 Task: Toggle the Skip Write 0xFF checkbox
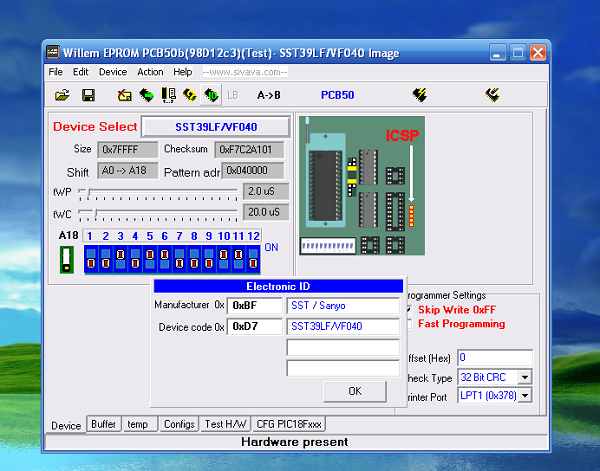(x=409, y=310)
